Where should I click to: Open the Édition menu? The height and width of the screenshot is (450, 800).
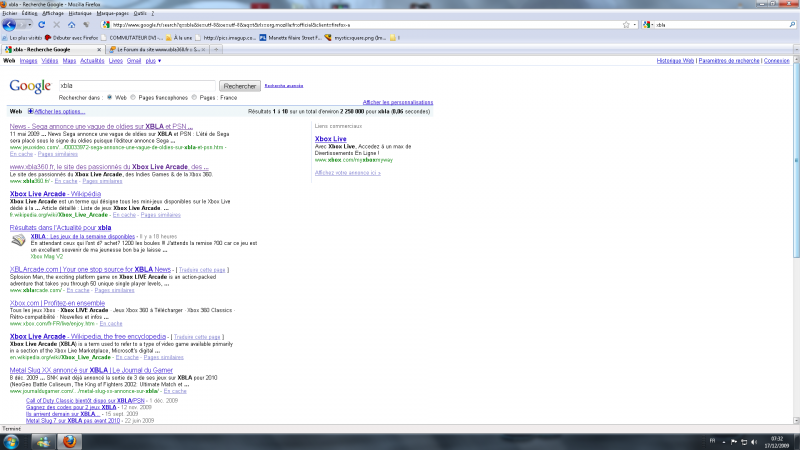(x=29, y=13)
